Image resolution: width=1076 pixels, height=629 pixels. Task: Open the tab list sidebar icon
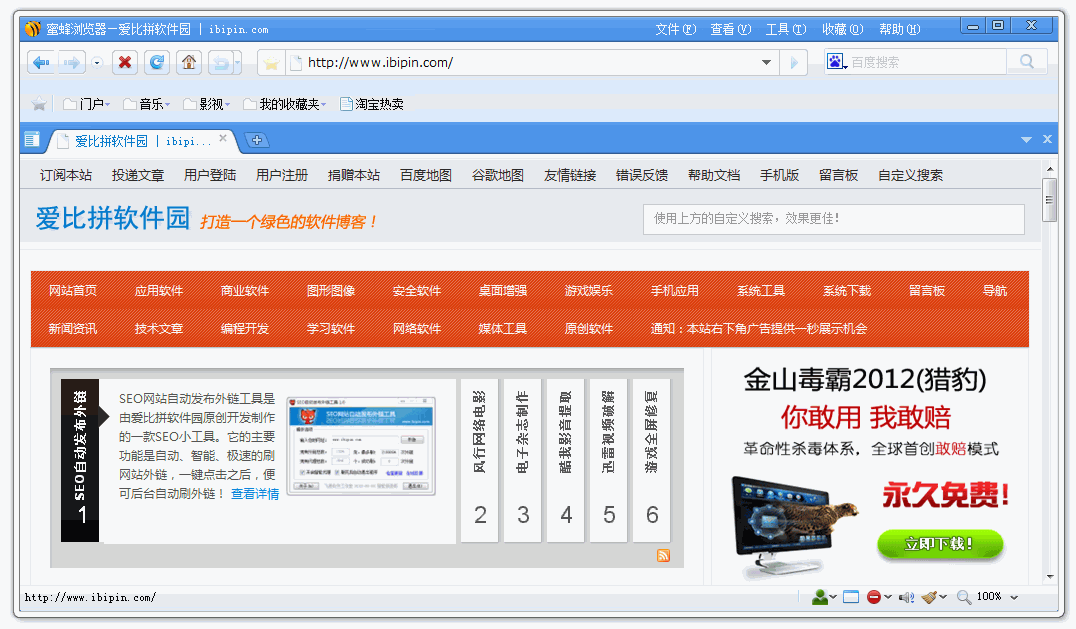[x=32, y=140]
